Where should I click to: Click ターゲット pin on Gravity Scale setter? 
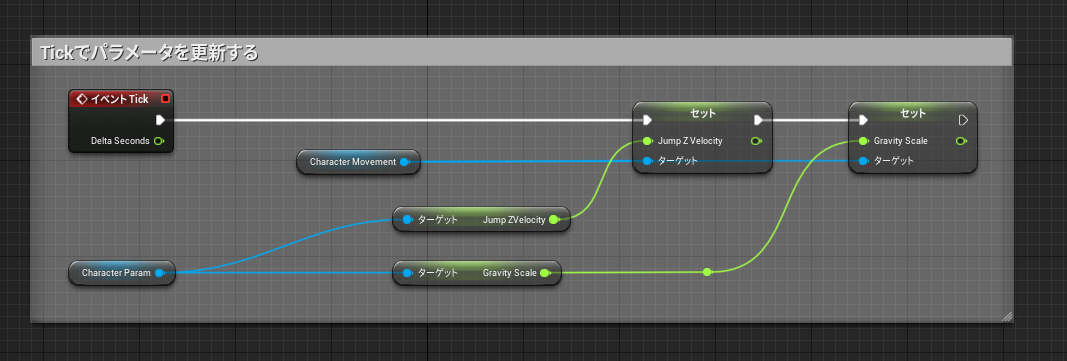point(863,161)
